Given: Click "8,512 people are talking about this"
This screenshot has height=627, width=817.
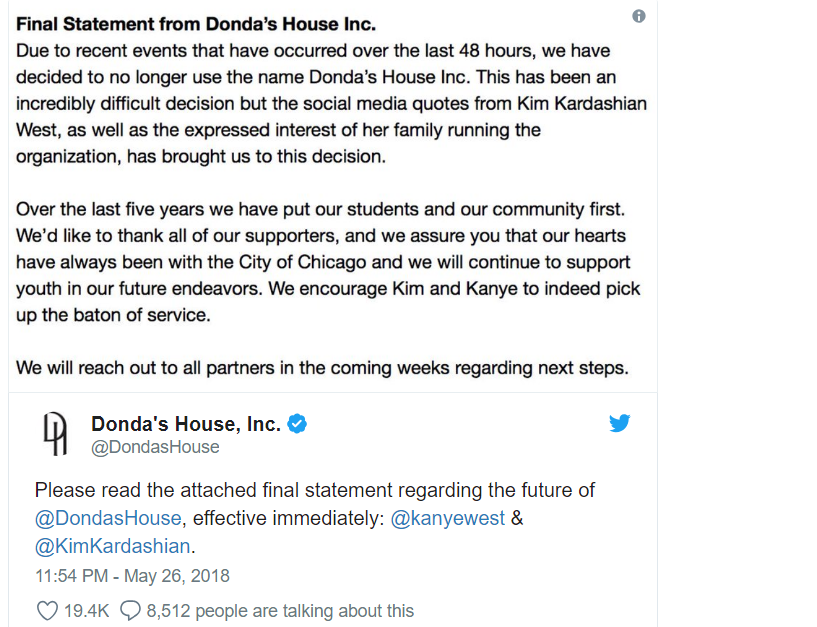Looking at the screenshot, I should click(x=280, y=610).
